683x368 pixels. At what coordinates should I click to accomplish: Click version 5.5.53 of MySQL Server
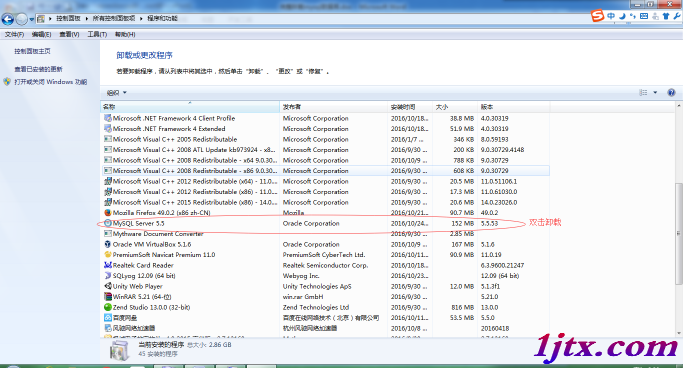[490, 223]
